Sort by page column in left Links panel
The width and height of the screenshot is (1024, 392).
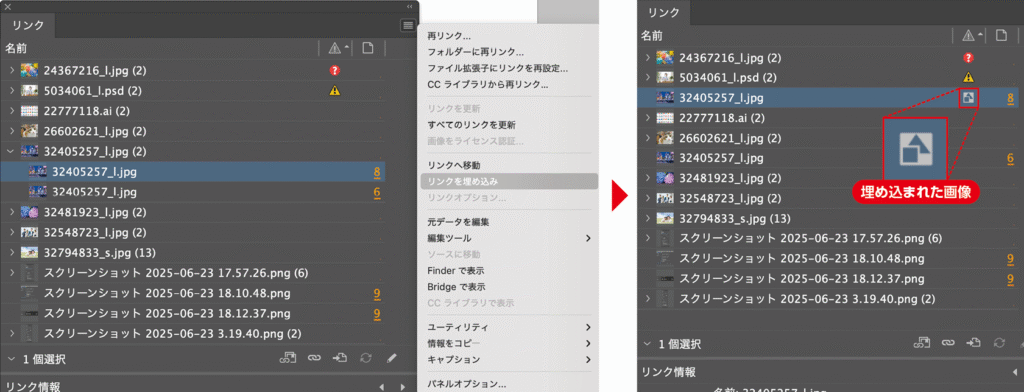pyautogui.click(x=368, y=48)
